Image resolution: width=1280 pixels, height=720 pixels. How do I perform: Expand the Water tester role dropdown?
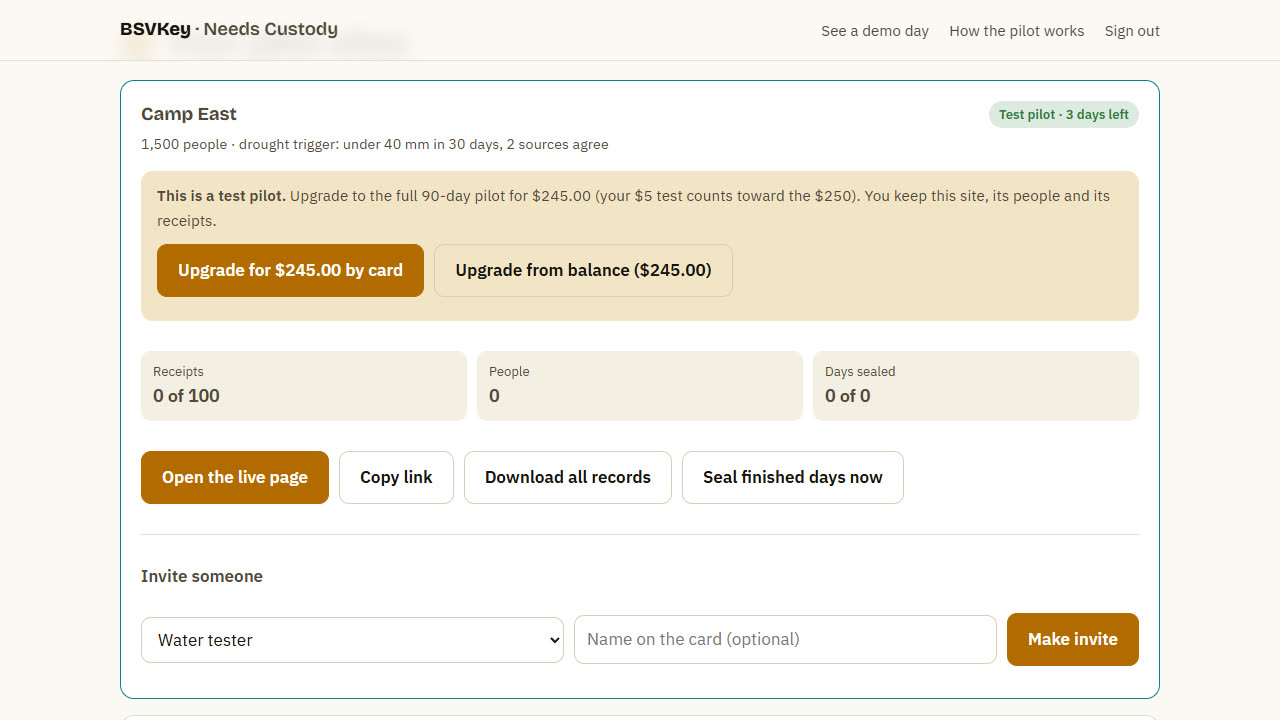click(x=352, y=640)
